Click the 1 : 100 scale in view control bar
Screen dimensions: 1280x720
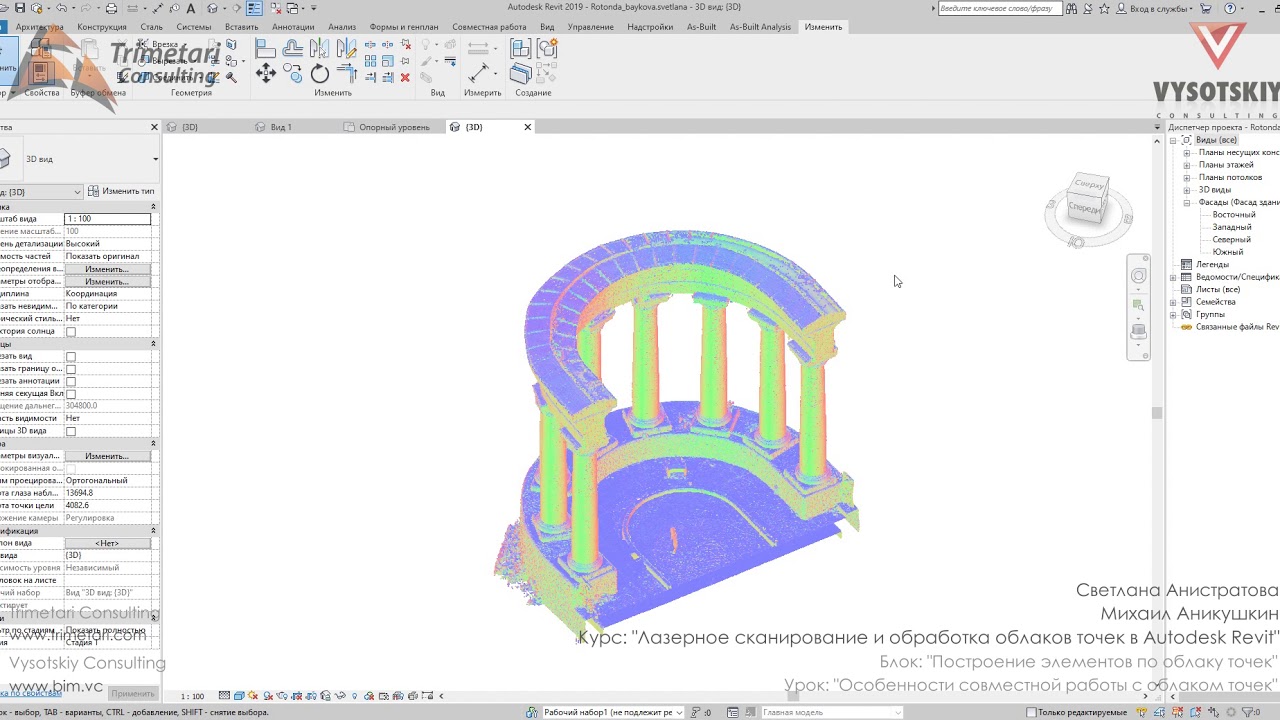pos(192,696)
